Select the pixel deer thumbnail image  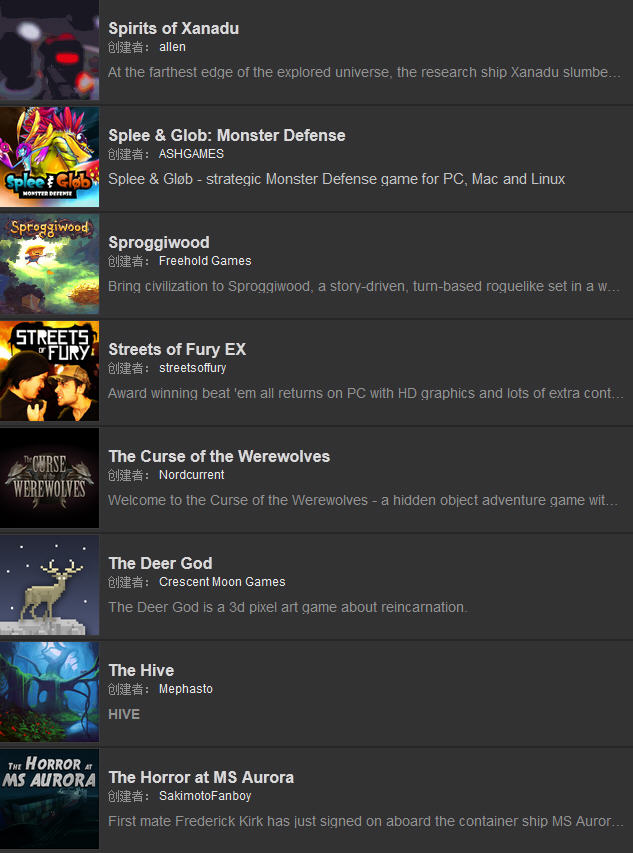(49, 585)
